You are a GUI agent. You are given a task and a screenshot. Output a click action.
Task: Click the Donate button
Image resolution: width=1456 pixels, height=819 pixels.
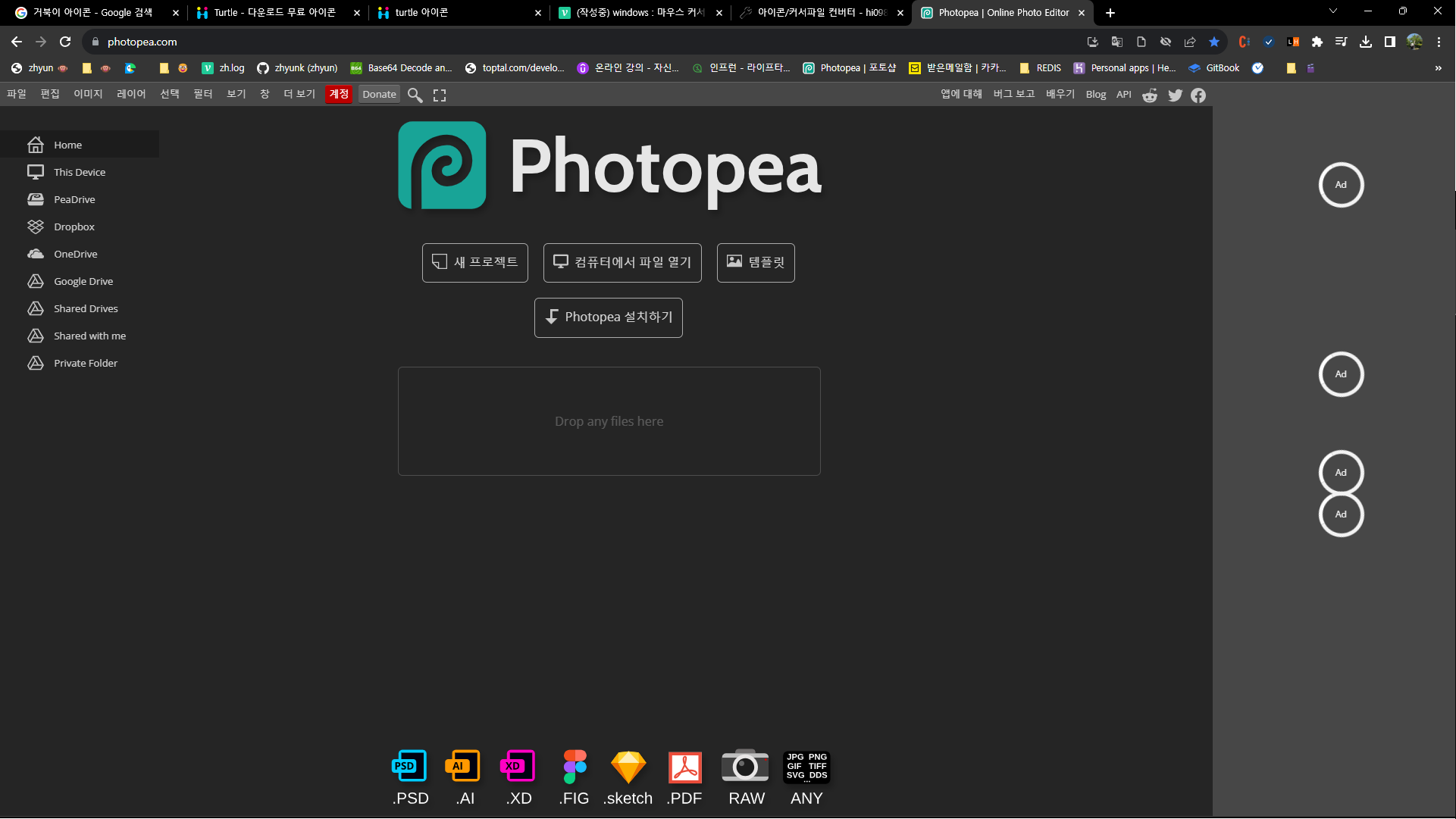pyautogui.click(x=379, y=94)
